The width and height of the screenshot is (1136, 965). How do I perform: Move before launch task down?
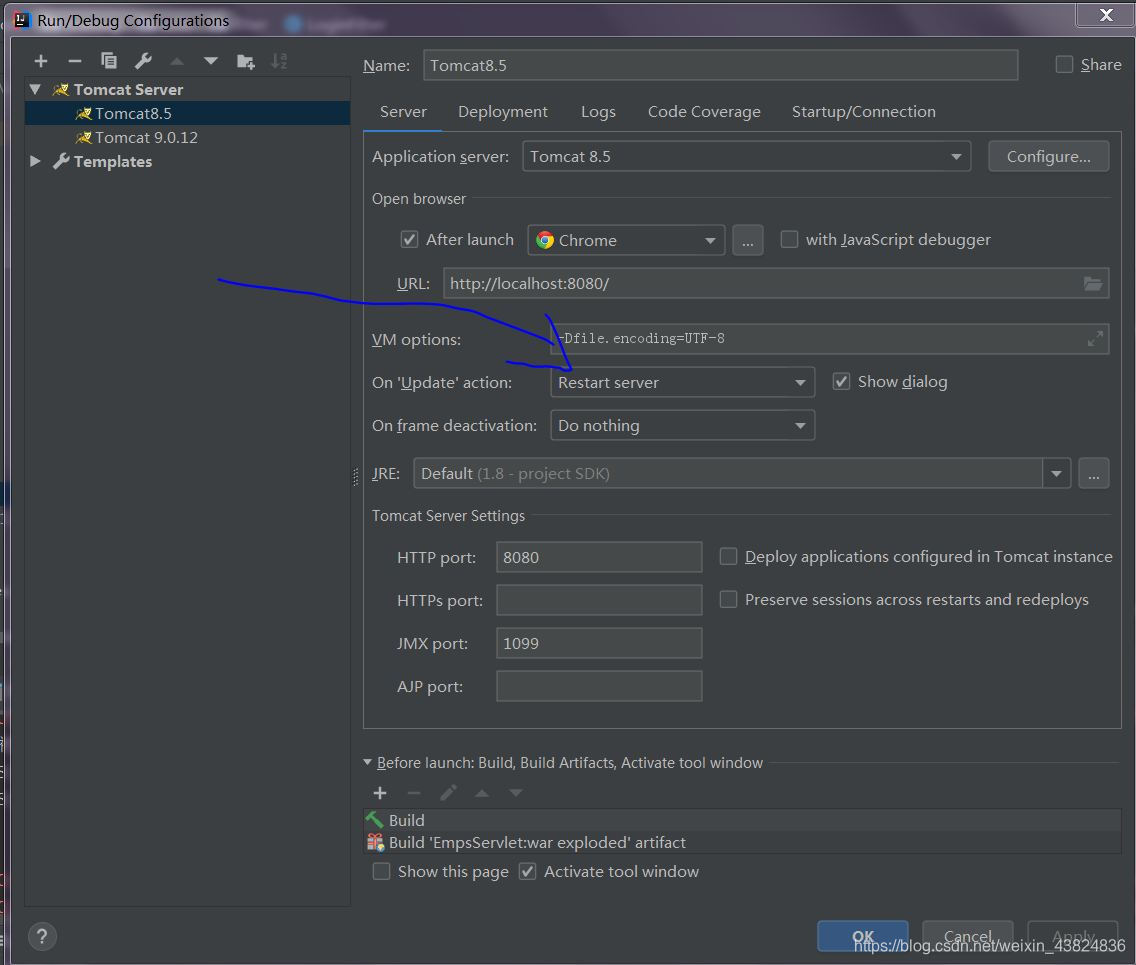point(516,793)
